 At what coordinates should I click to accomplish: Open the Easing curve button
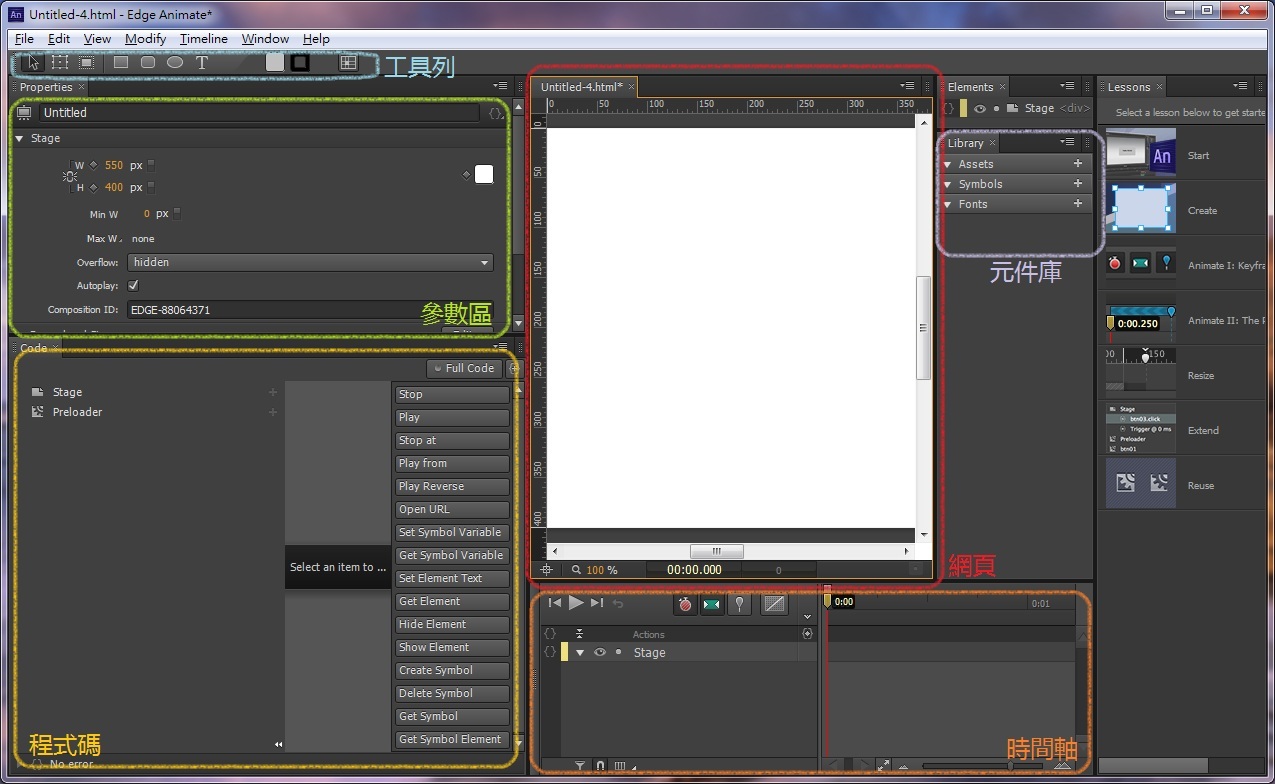tap(774, 604)
